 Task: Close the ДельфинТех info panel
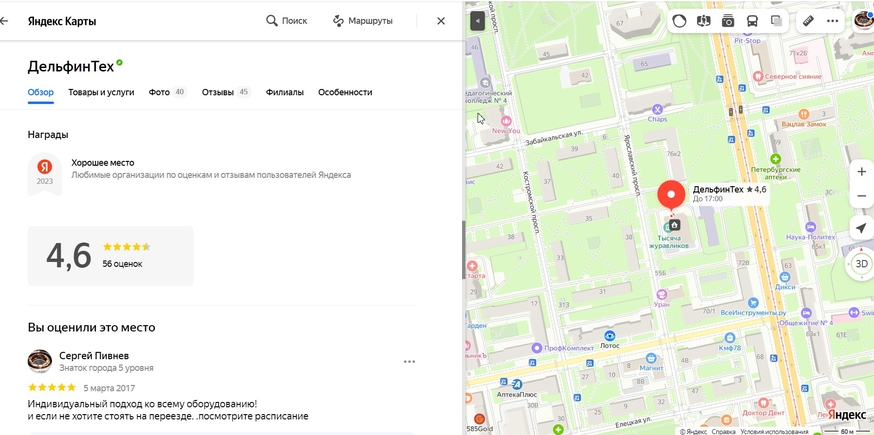pos(441,21)
